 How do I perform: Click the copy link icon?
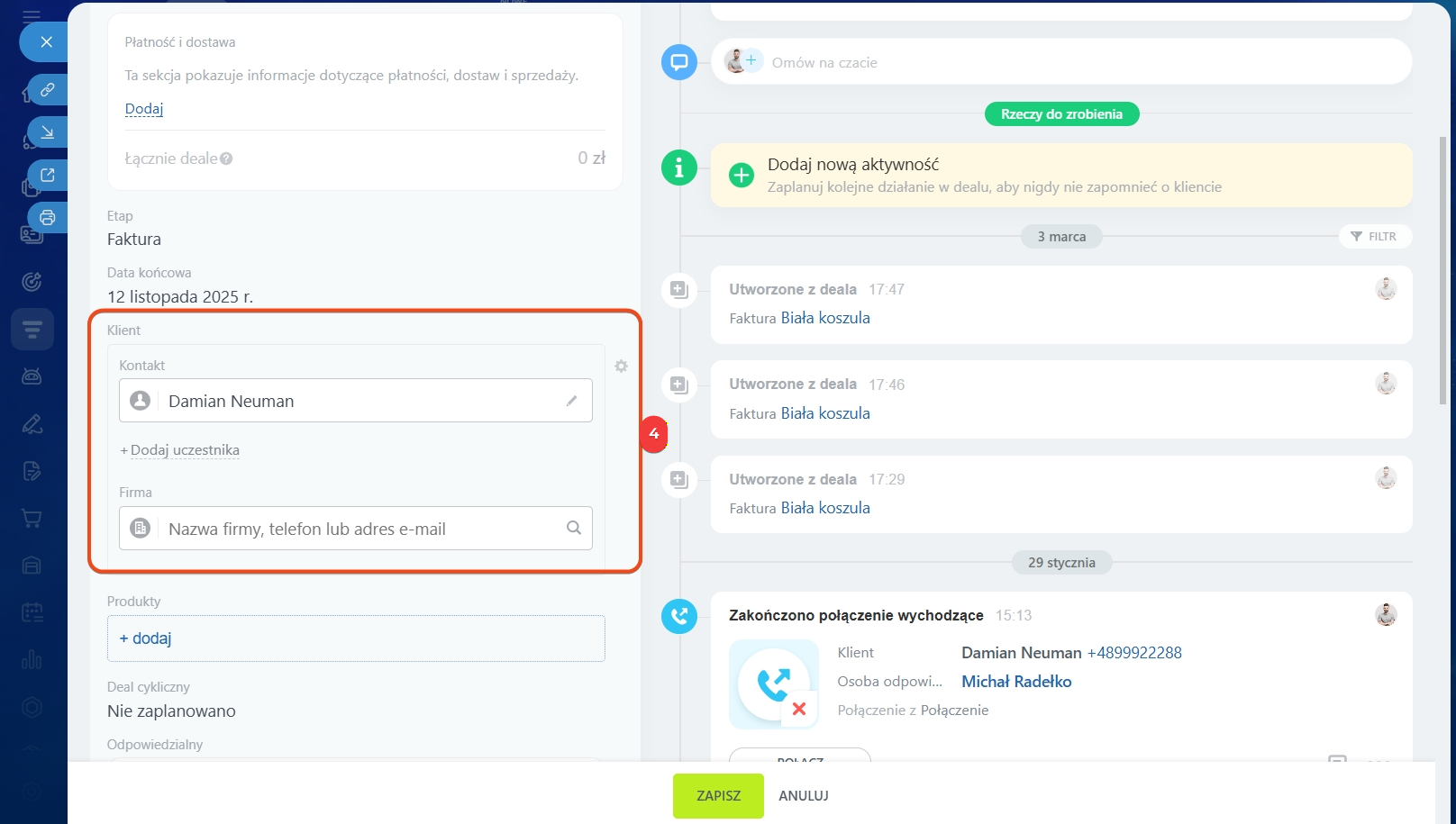click(x=48, y=89)
